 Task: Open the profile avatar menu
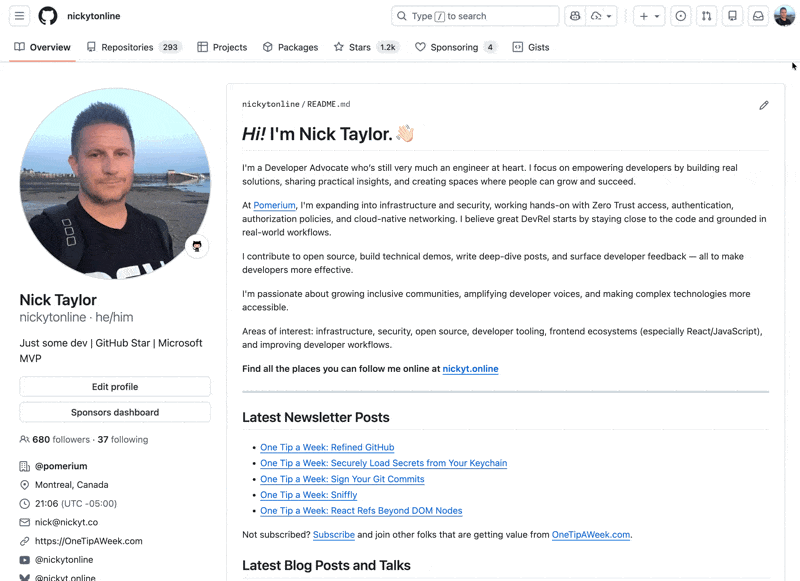pos(784,16)
